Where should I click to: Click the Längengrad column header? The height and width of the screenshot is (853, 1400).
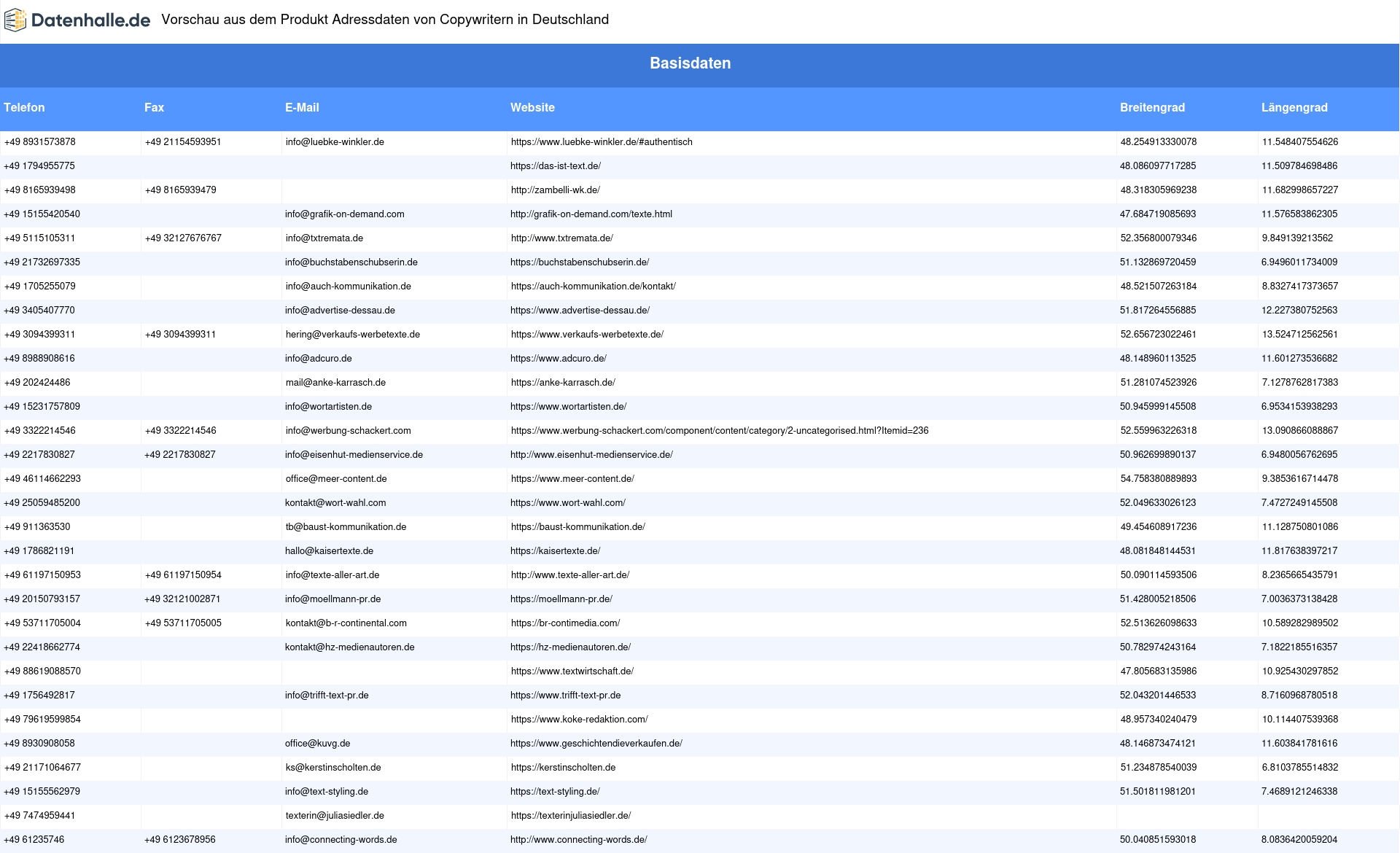pyautogui.click(x=1294, y=108)
